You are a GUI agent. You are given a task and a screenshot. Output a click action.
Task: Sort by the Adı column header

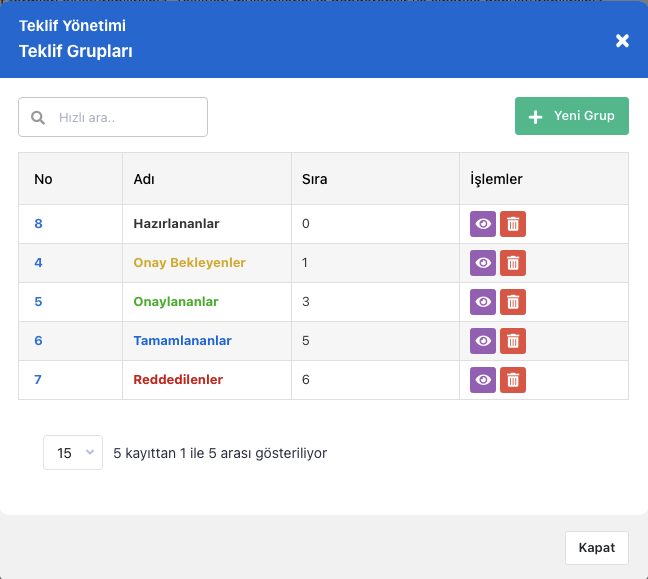pyautogui.click(x=144, y=179)
